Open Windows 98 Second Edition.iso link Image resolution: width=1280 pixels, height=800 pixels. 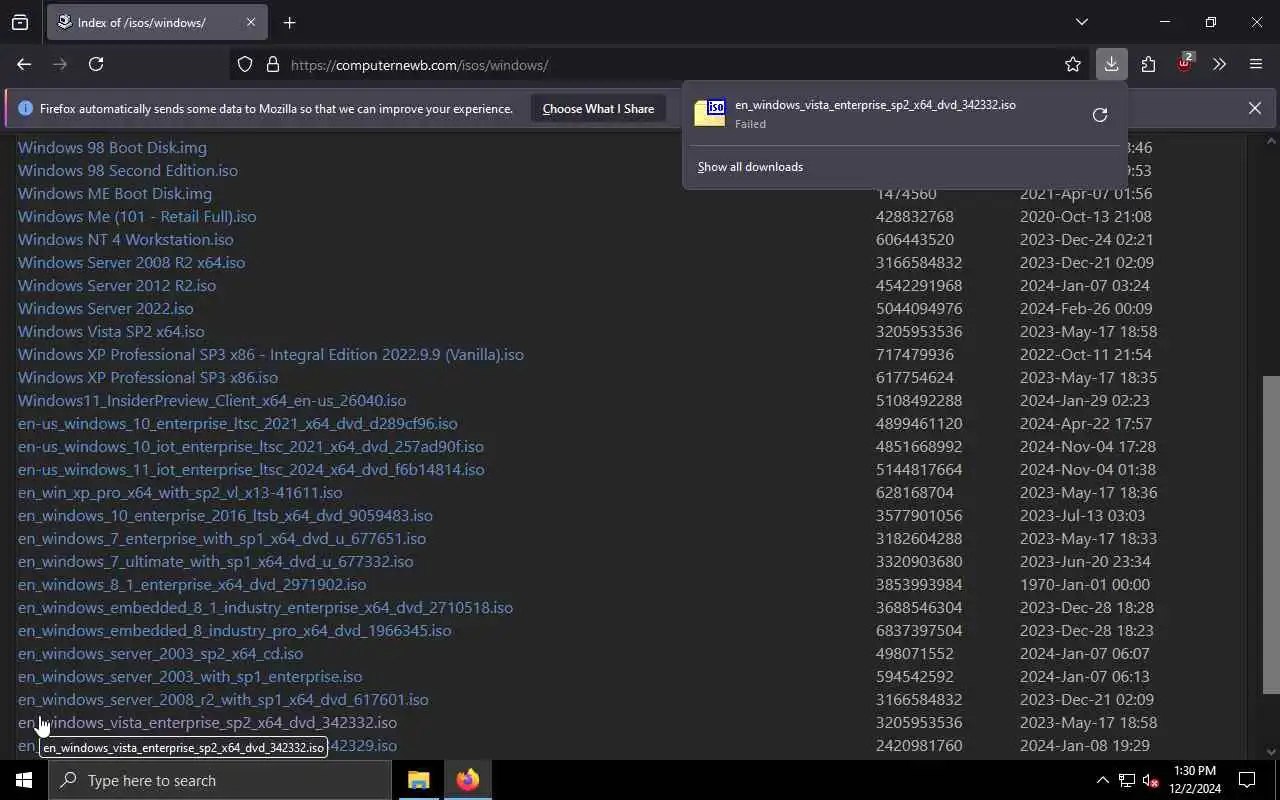[x=128, y=170]
